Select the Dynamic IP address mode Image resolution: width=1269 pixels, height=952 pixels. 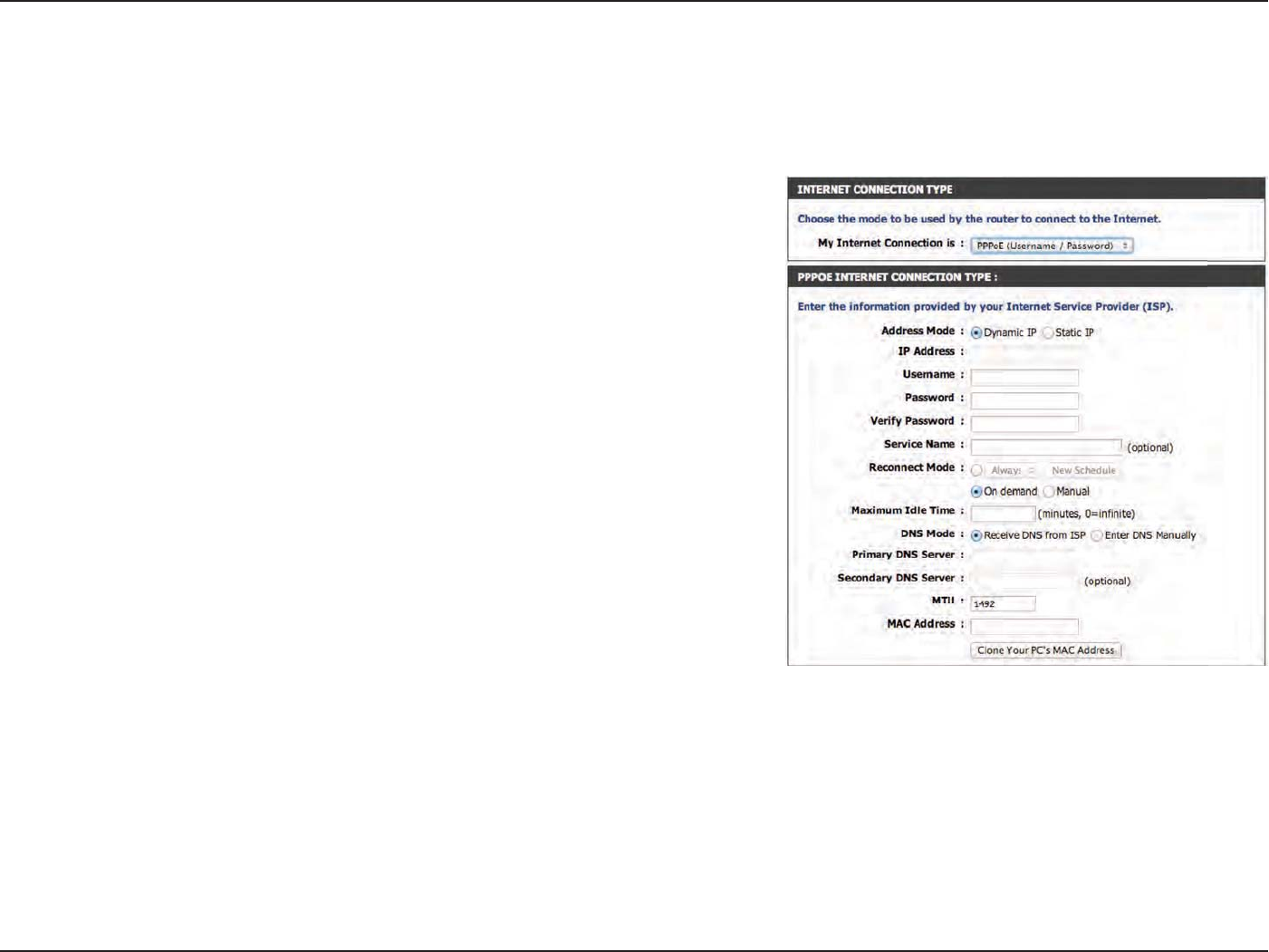976,333
